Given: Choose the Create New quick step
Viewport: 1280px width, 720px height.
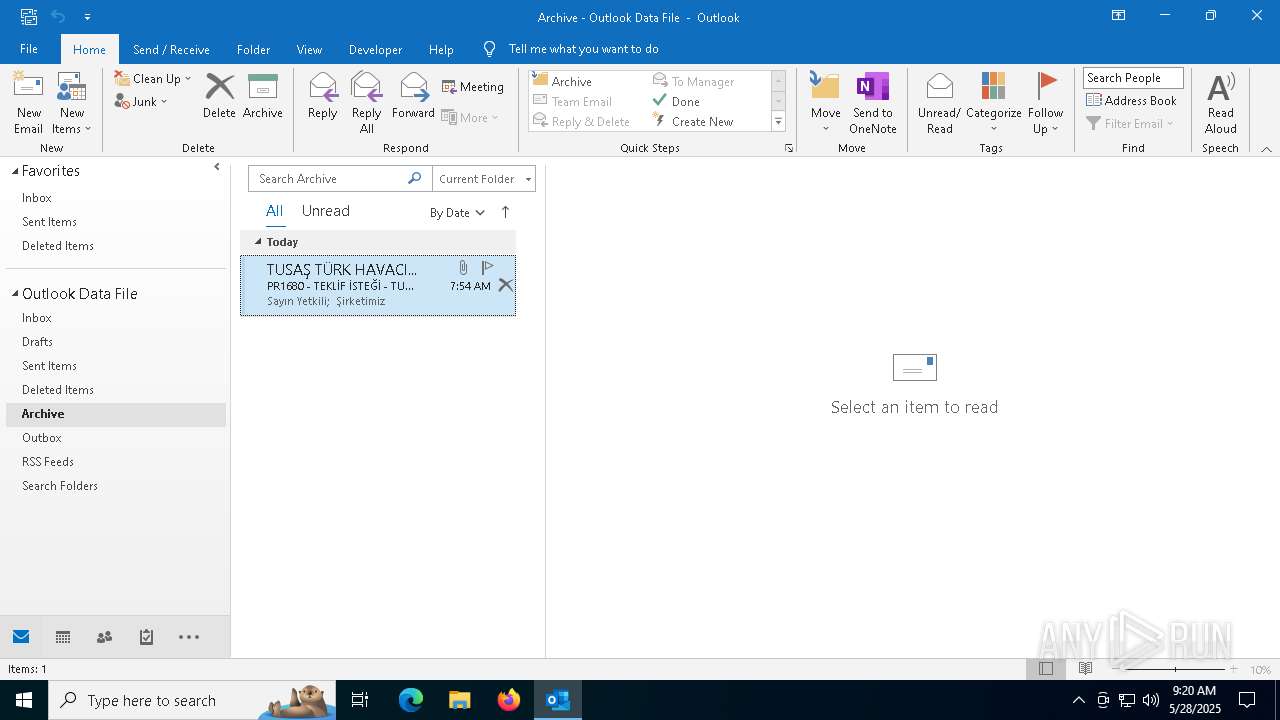Looking at the screenshot, I should coord(692,121).
